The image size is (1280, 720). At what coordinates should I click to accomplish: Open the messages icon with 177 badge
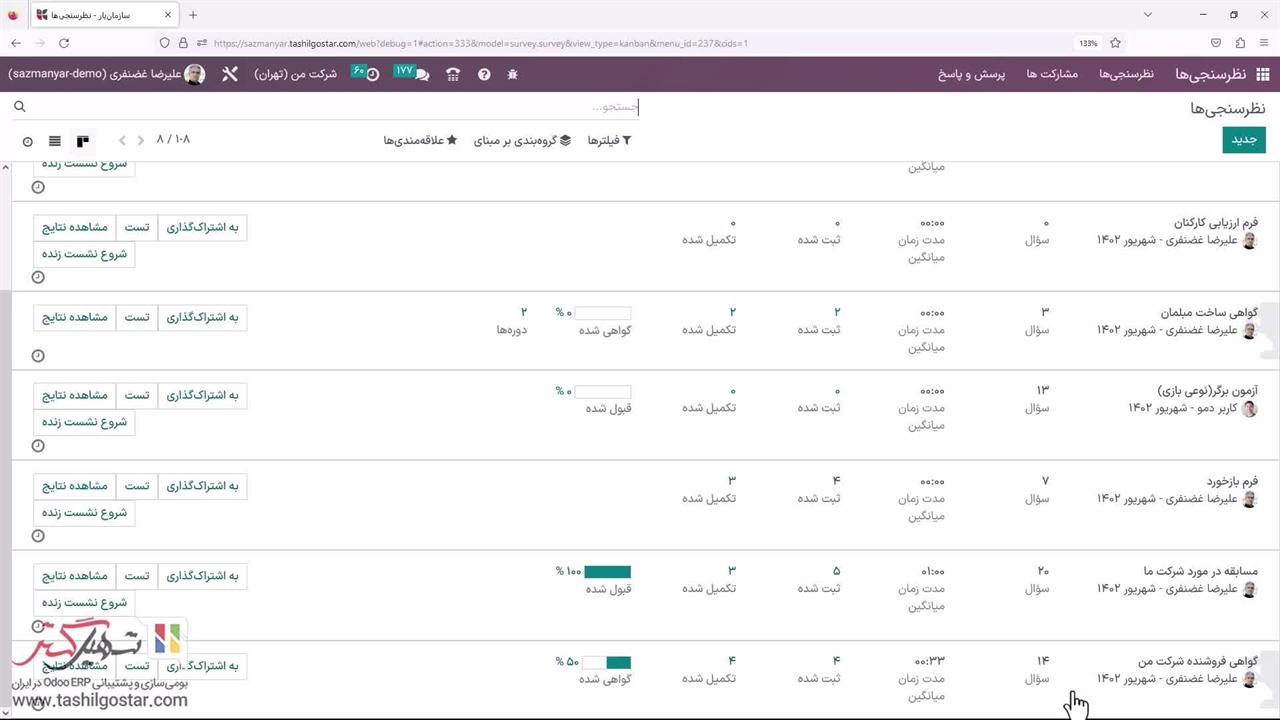click(x=421, y=75)
